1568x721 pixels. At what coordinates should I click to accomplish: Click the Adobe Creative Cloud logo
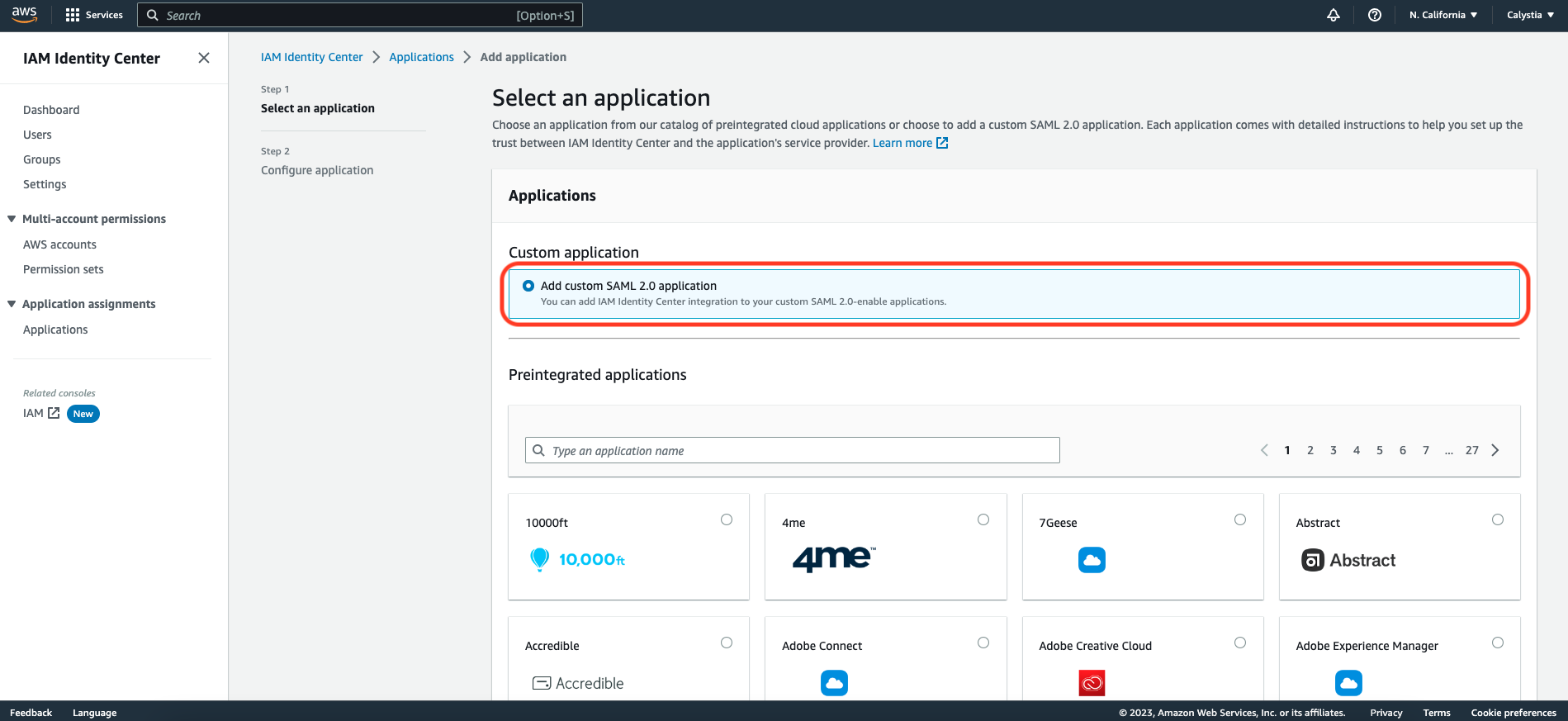coord(1092,683)
